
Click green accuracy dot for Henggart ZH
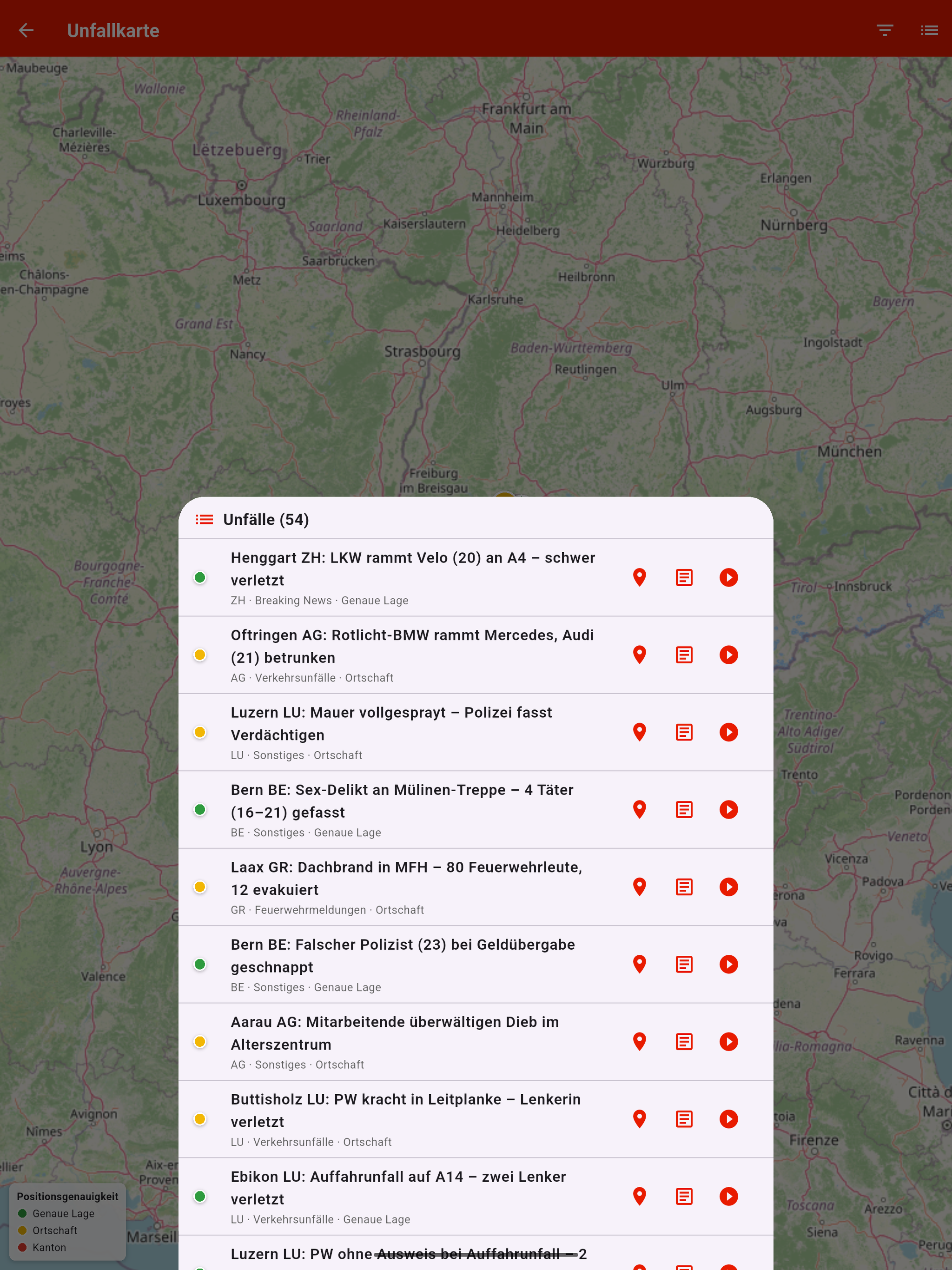[200, 577]
